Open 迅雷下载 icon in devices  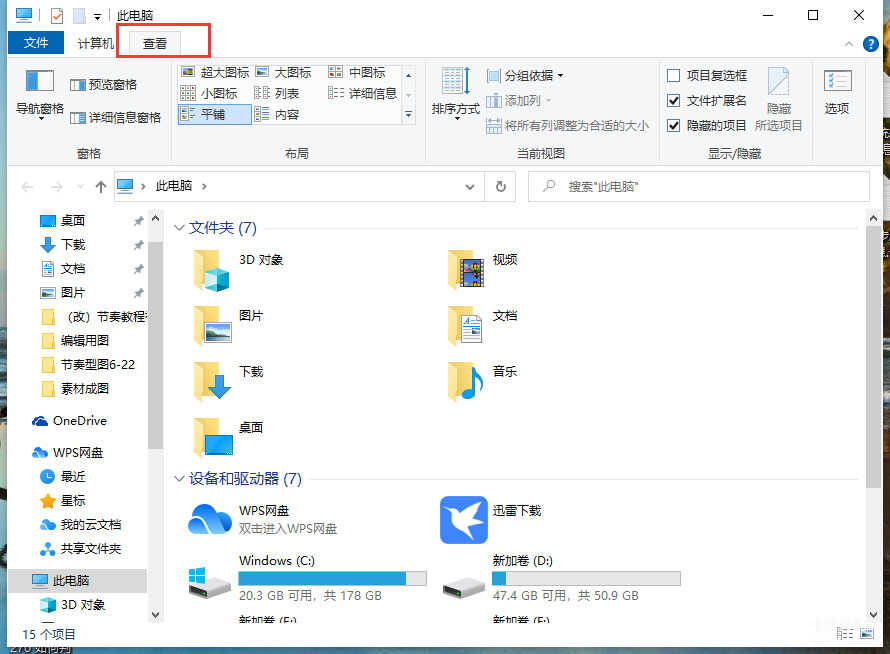point(463,520)
